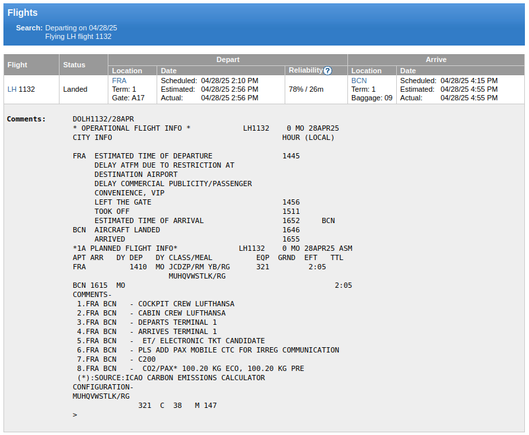Open the FRA departure airport link

119,81
